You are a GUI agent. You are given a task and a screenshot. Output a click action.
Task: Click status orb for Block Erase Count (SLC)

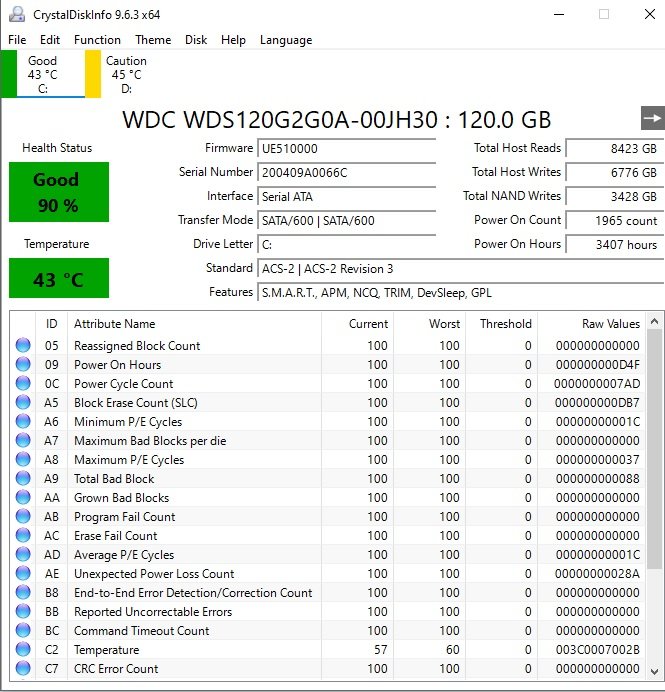(23, 402)
